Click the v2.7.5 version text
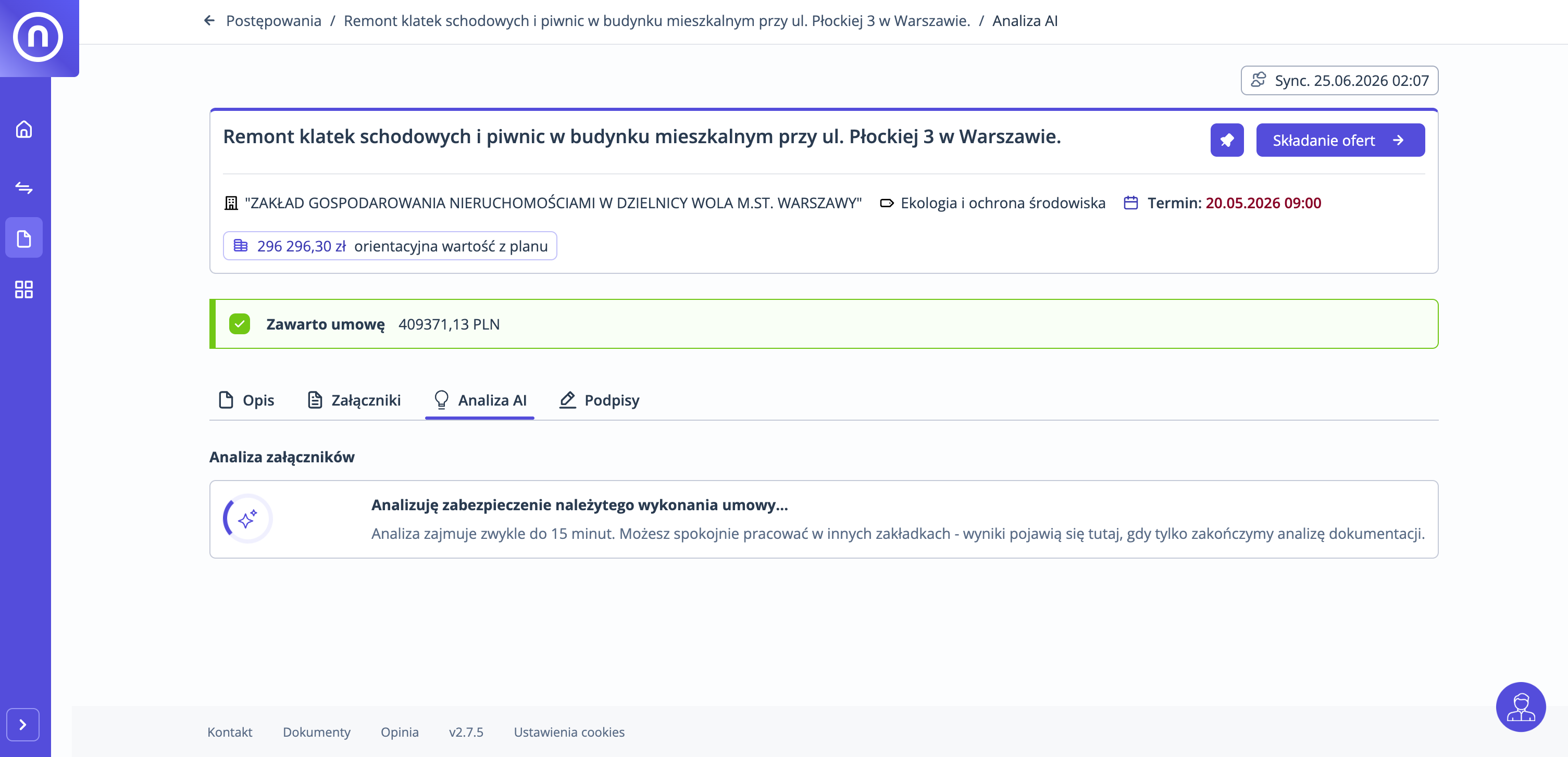 pos(466,732)
